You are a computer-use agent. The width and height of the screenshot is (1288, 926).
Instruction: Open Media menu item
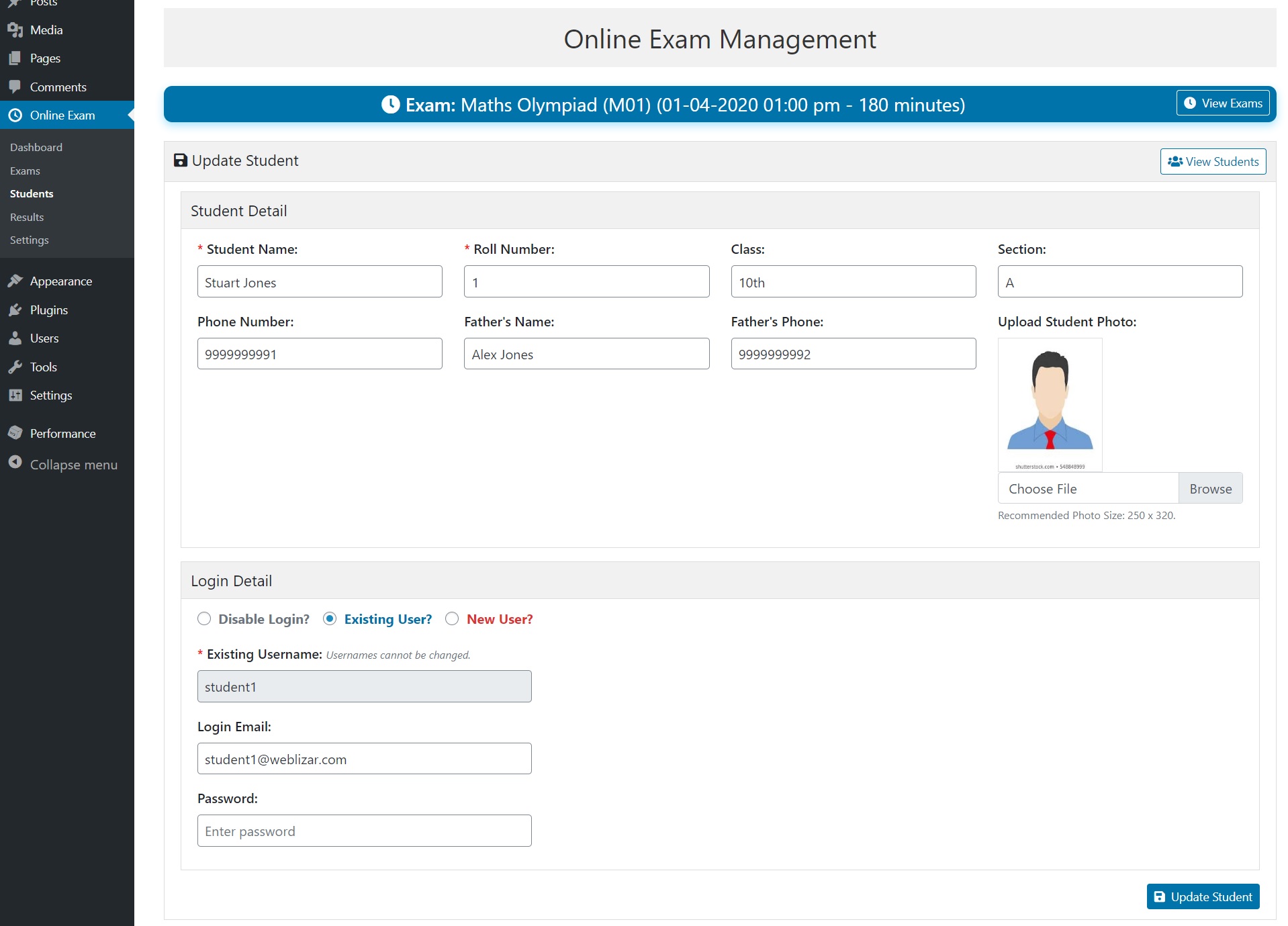[67, 30]
